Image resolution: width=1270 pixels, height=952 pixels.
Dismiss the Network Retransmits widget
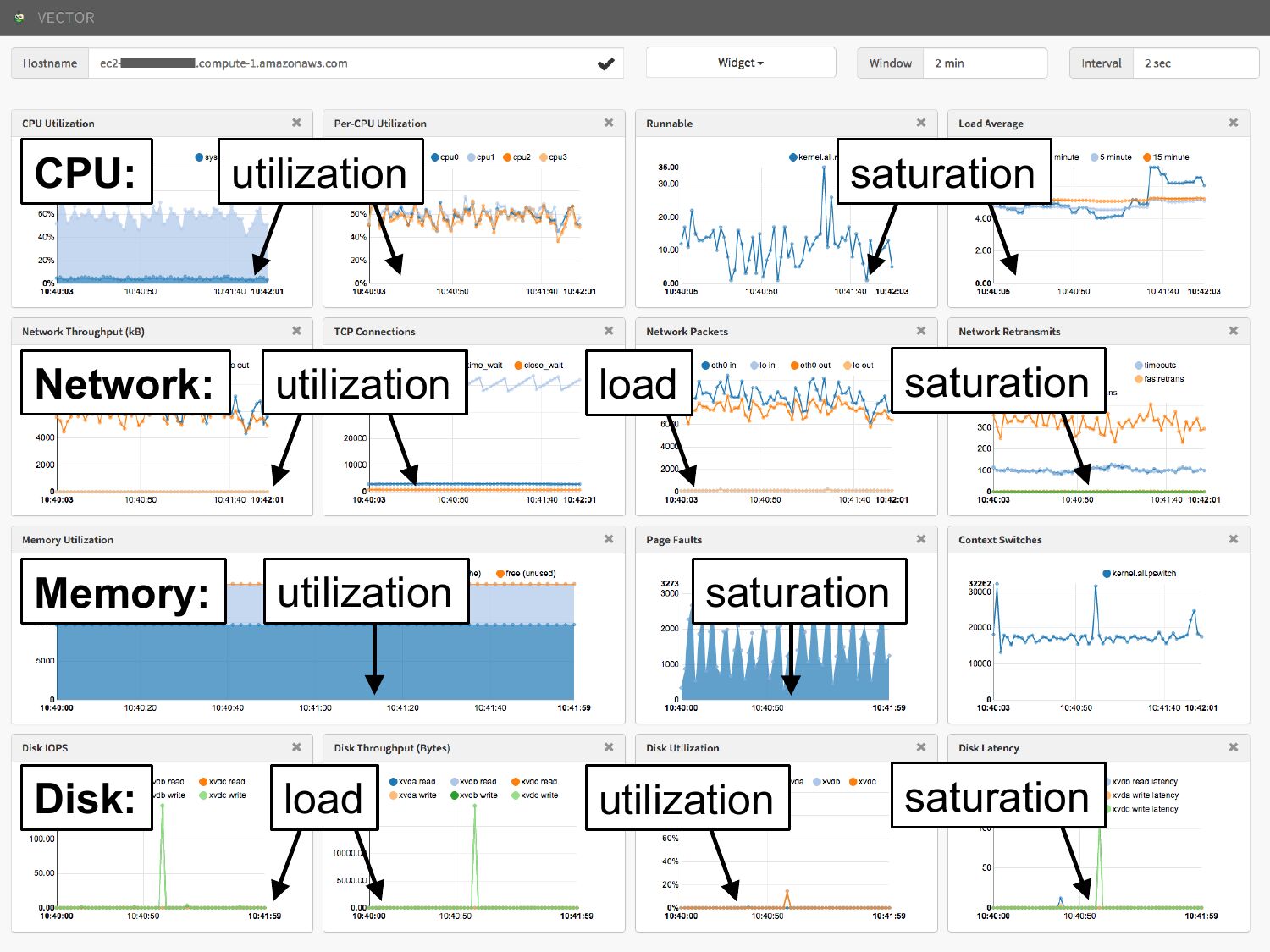1233,331
